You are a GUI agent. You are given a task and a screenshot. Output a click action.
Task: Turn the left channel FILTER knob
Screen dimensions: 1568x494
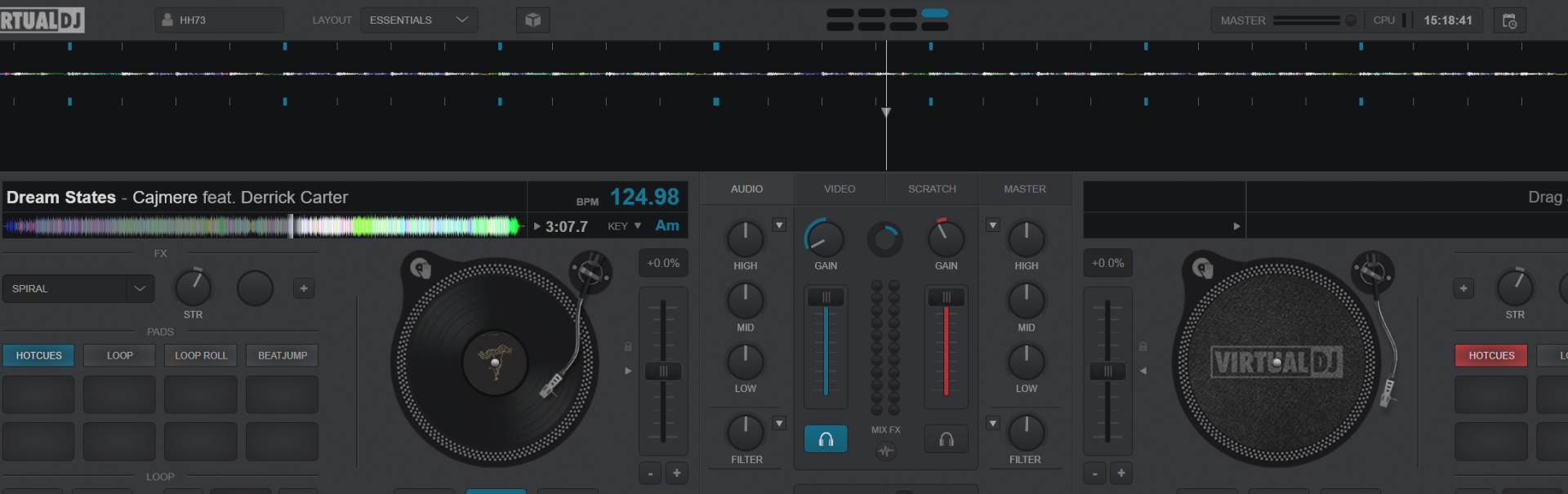coord(745,433)
